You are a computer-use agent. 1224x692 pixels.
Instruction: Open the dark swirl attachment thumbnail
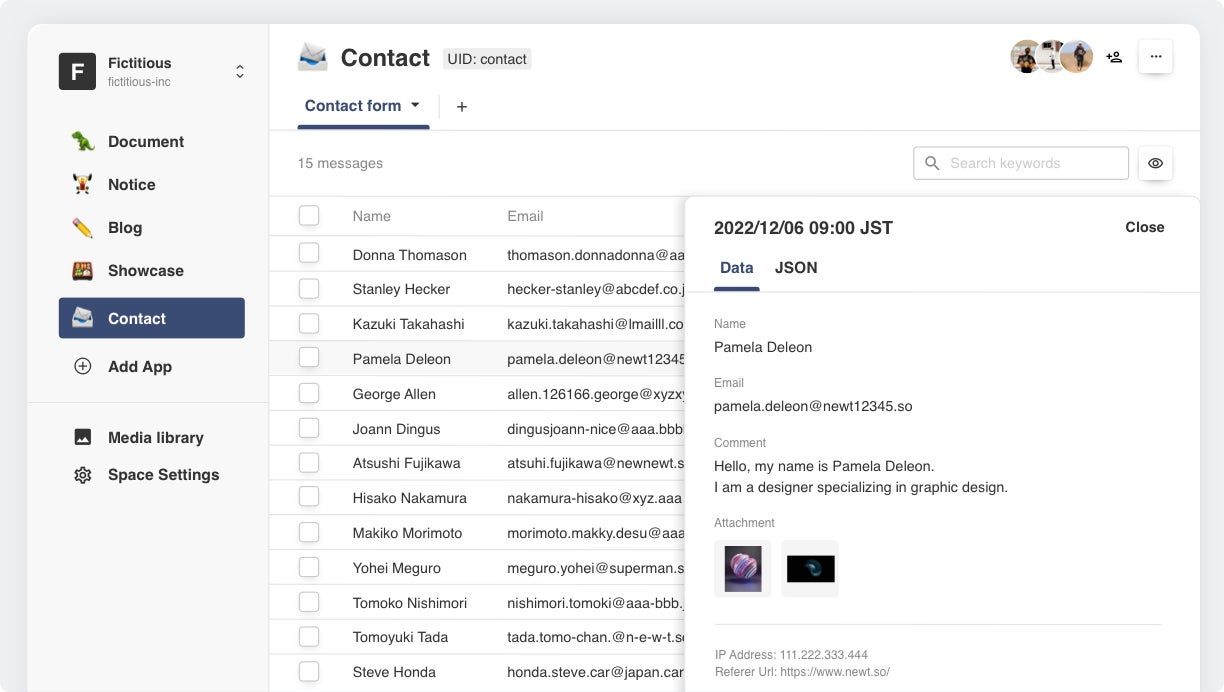click(810, 569)
